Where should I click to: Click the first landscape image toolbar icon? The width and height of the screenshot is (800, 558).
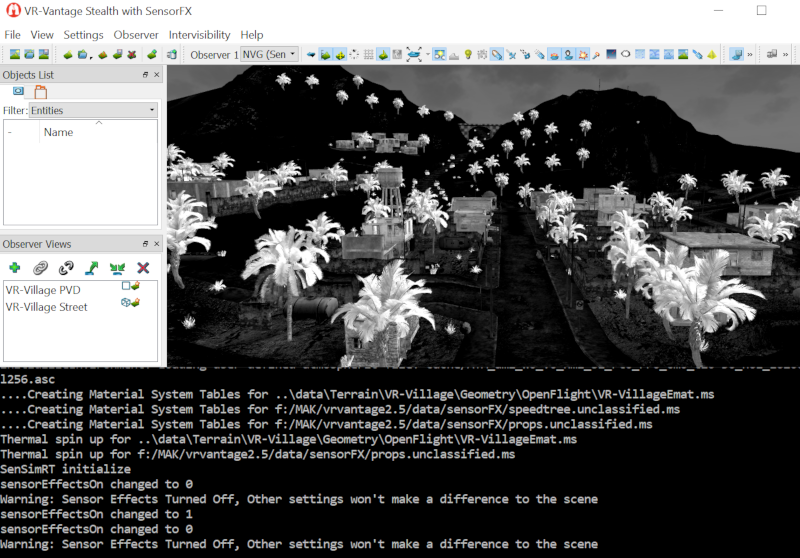15,54
